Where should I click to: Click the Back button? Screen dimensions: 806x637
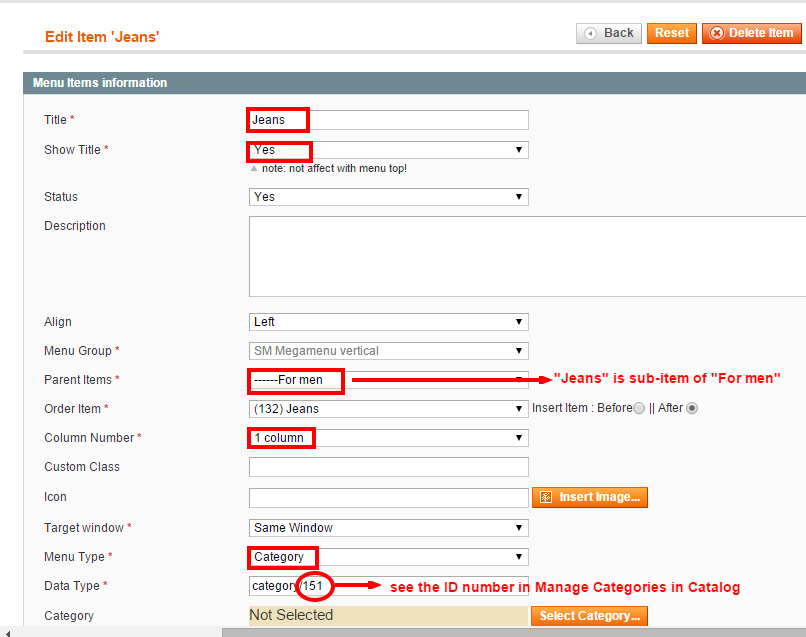(609, 33)
